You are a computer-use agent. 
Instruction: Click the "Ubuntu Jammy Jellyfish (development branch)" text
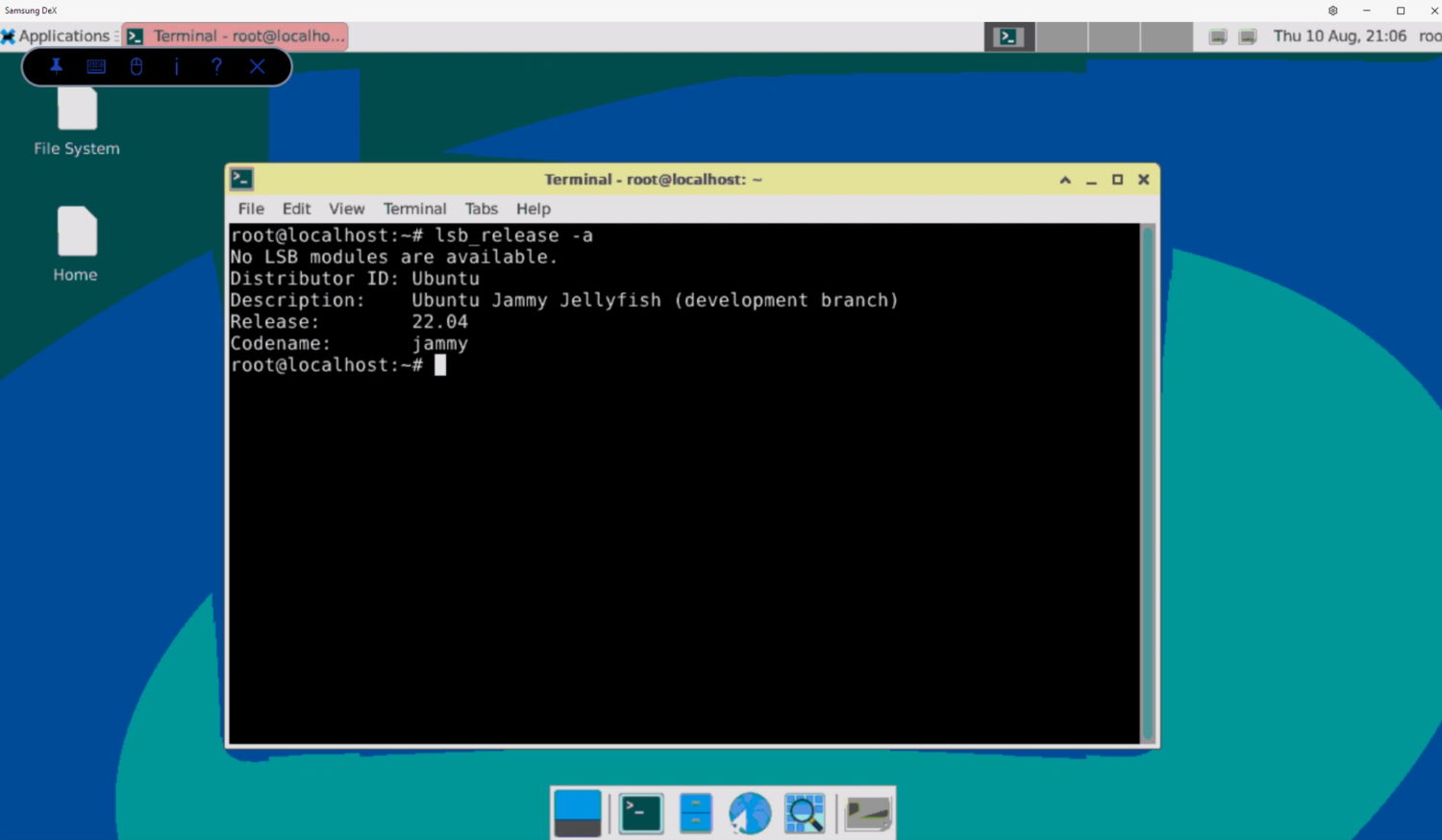(x=655, y=300)
